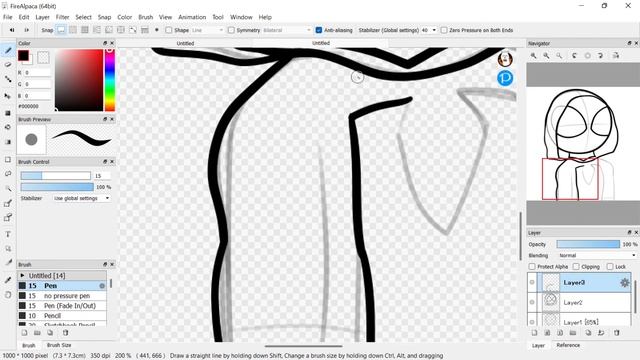The image size is (640, 360).
Task: Delete the layer with trash icon
Action: pyautogui.click(x=617, y=333)
